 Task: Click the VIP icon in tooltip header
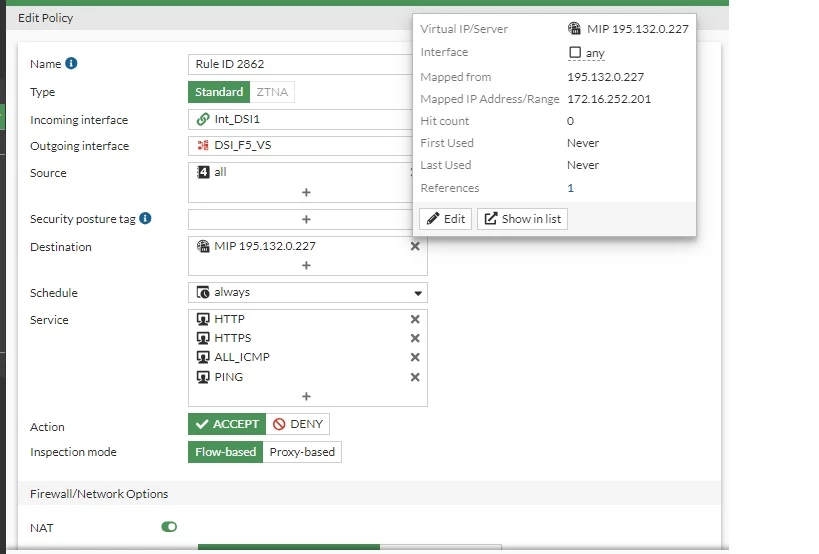[574, 28]
